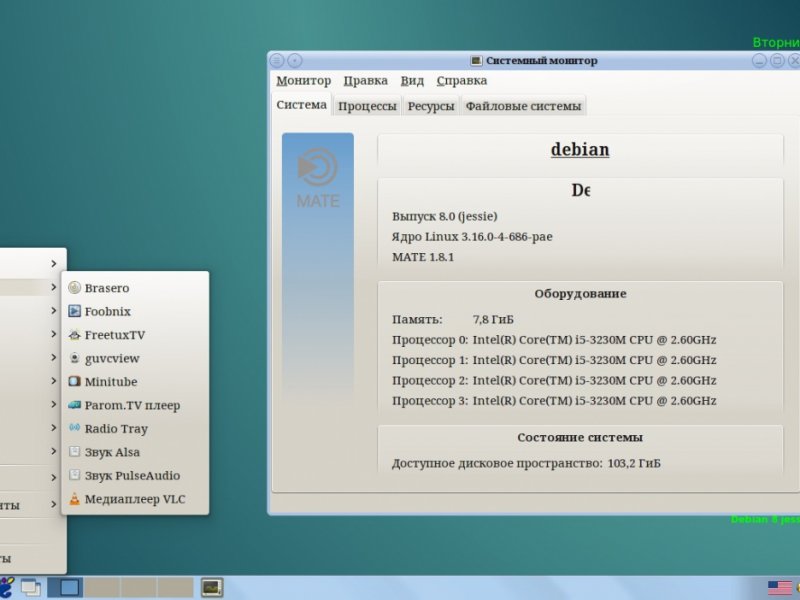Click the 'Выпуск 8.0 (jessie)' line
The image size is (800, 600).
click(x=444, y=216)
